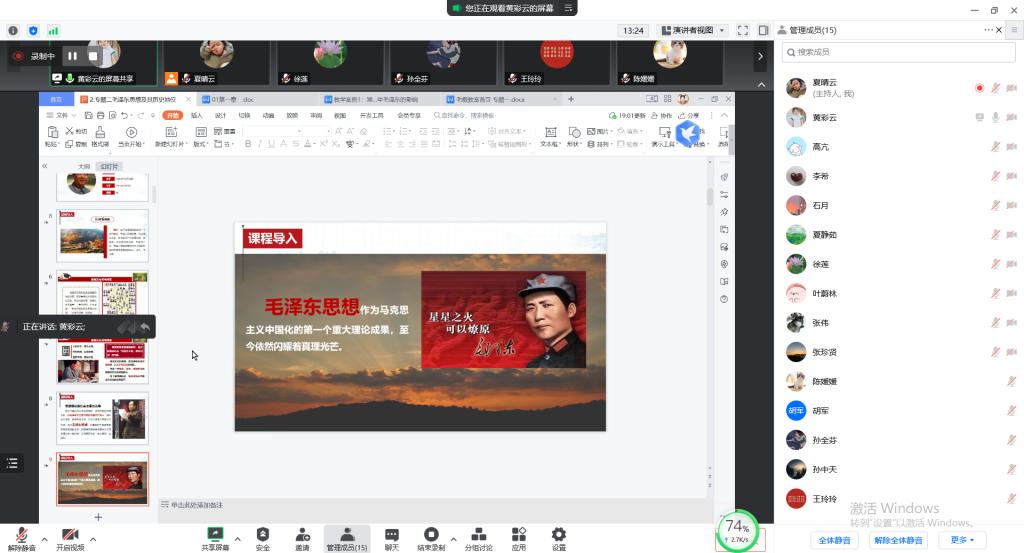1024x553 pixels.
Task: Switch to the 大纲 outline tab
Action: click(85, 166)
